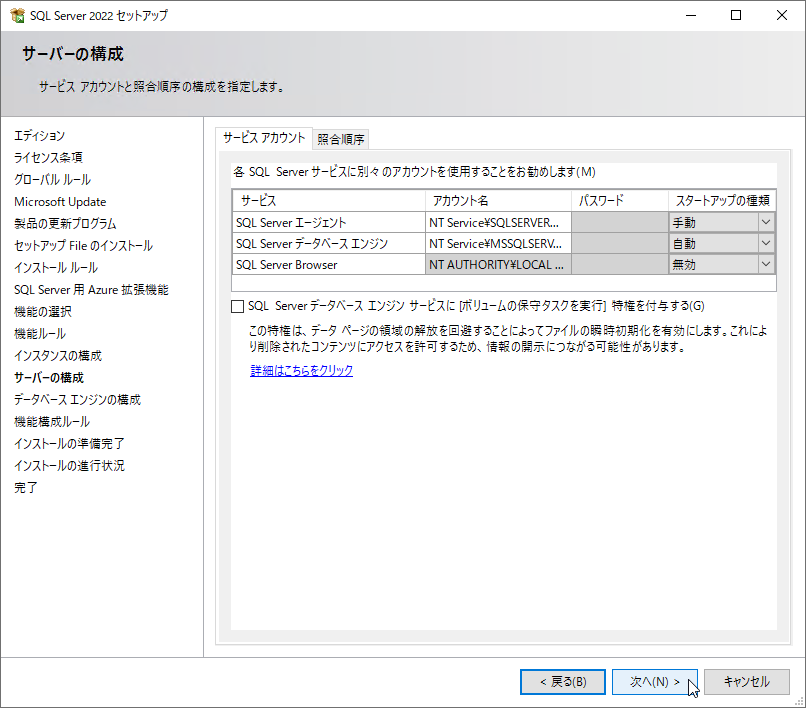Click the データベース エンジンの構成 step

tap(77, 400)
